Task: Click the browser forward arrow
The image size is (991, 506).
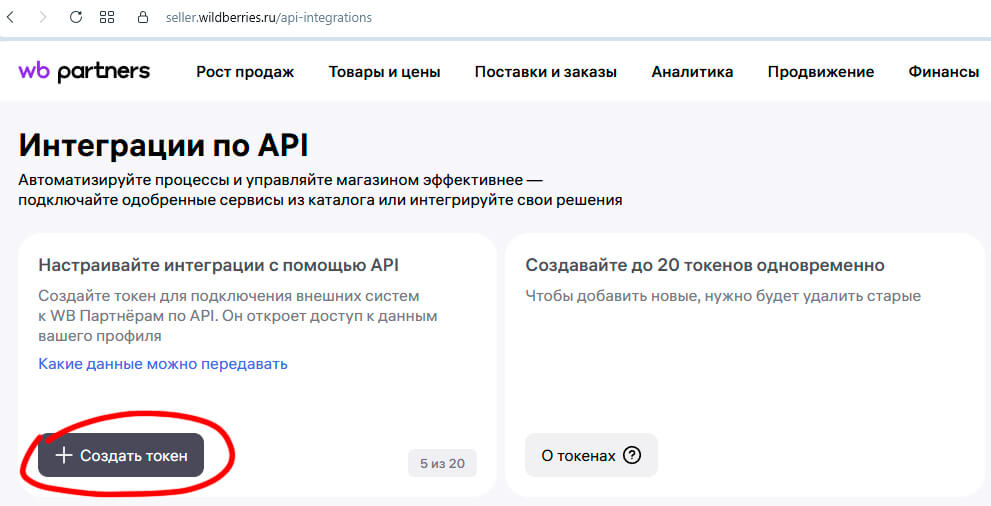Action: tap(43, 17)
